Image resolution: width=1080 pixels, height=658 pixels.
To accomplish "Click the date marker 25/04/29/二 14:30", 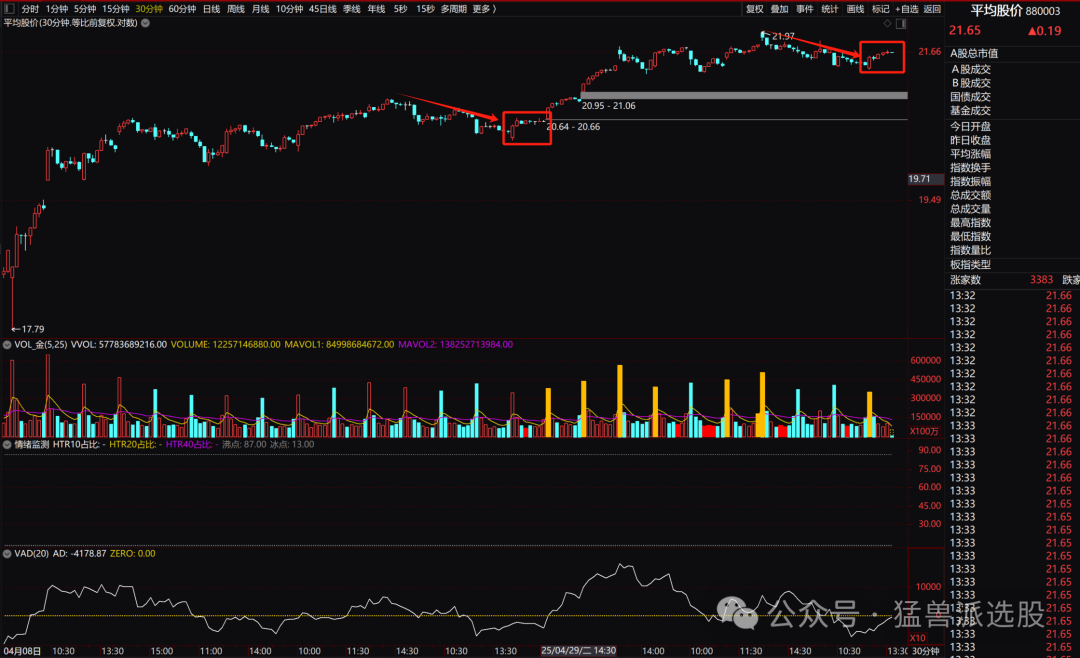I will coord(578,650).
